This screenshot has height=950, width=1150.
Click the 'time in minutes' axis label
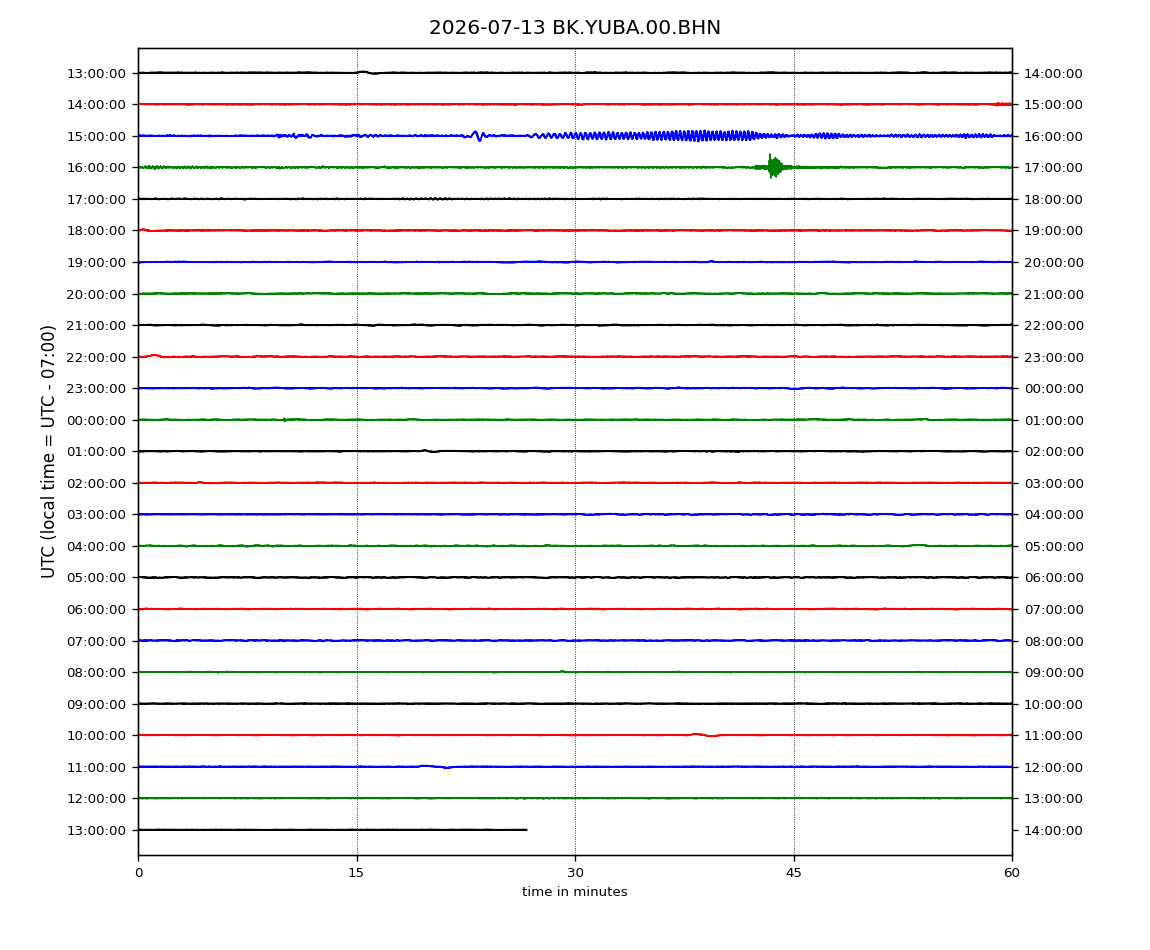574,892
